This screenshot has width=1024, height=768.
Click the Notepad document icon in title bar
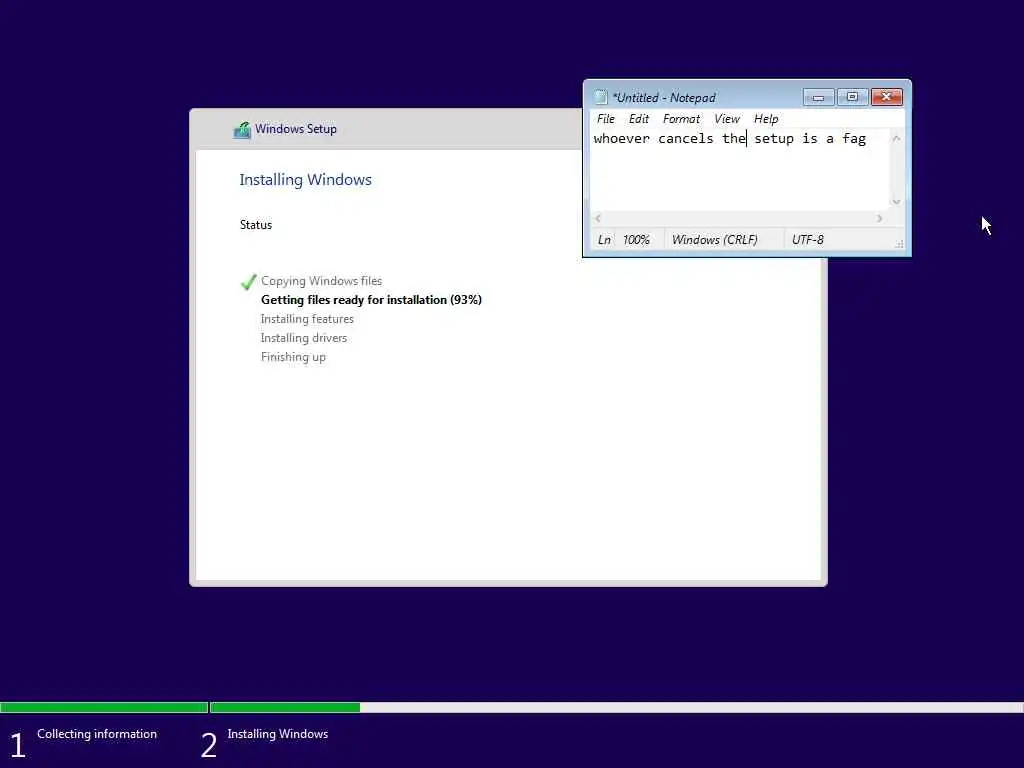click(x=601, y=97)
